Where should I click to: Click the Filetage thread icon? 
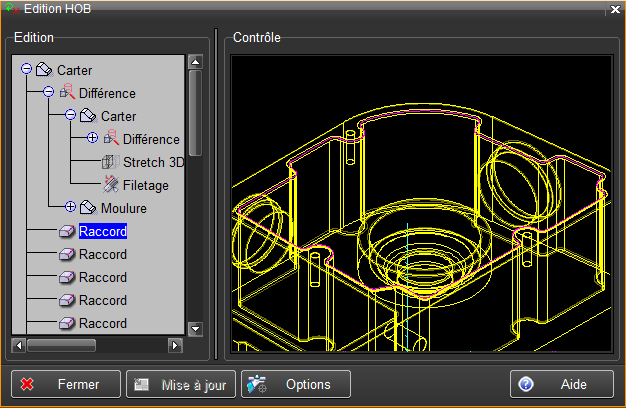pyautogui.click(x=110, y=185)
